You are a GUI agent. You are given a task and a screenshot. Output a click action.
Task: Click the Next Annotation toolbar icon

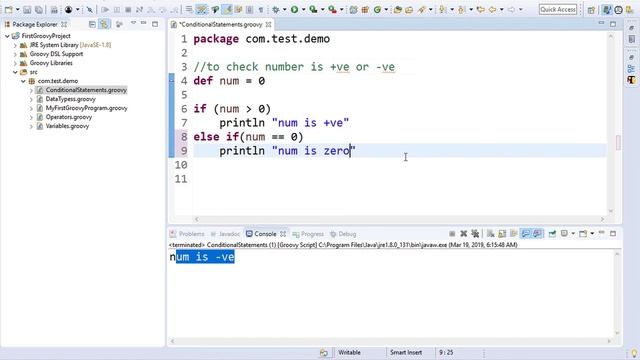click(x=442, y=9)
